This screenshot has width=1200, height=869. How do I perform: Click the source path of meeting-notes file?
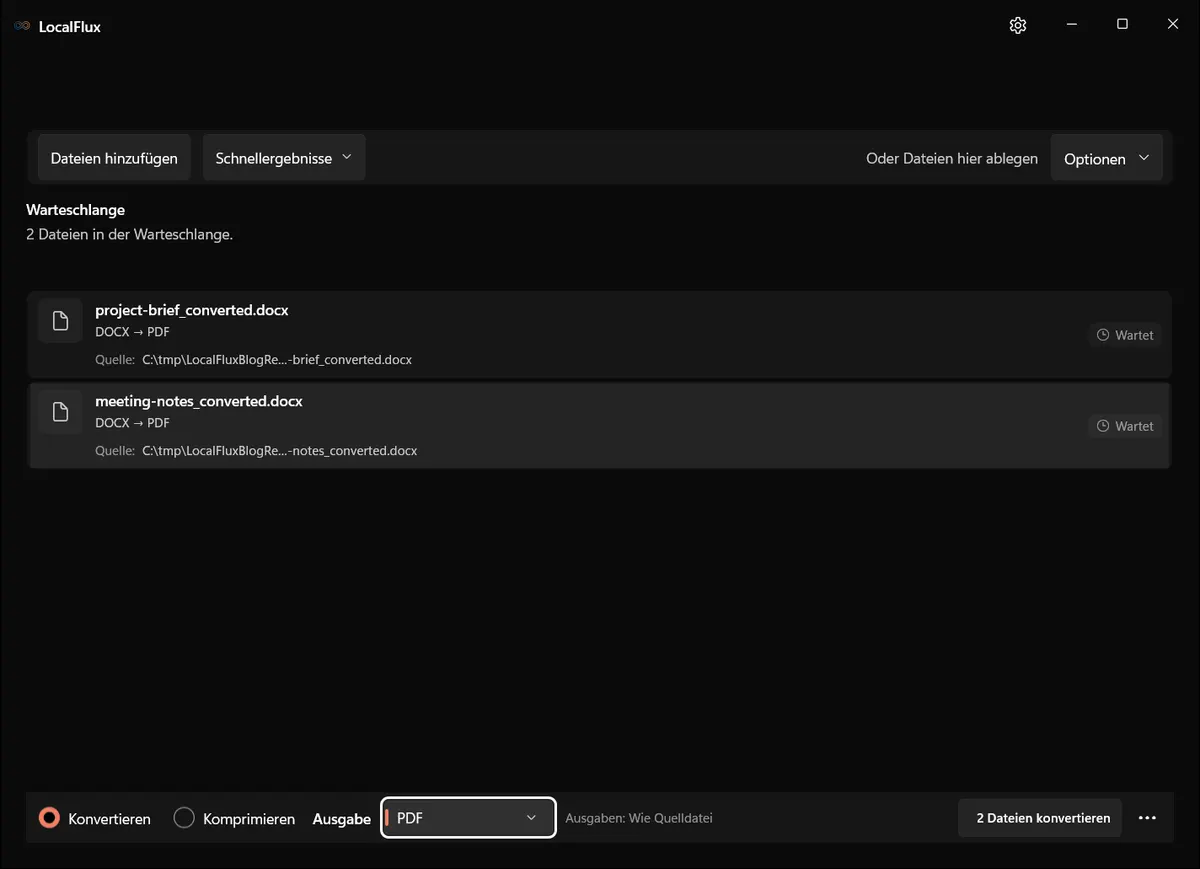[279, 451]
